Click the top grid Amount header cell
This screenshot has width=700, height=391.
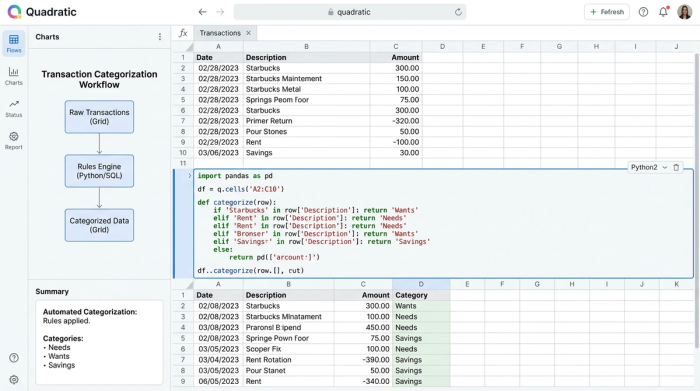coord(396,58)
